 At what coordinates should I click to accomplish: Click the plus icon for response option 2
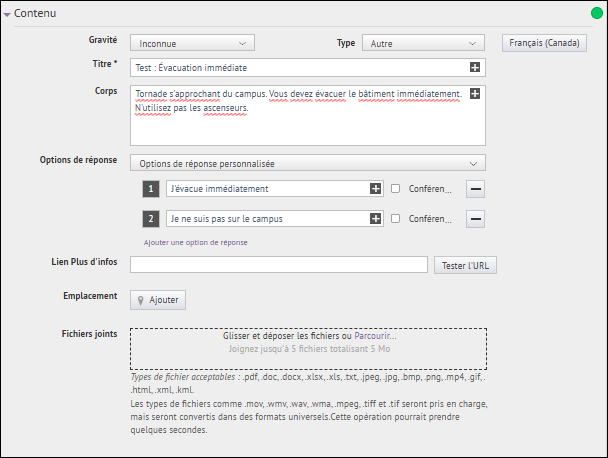point(376,219)
